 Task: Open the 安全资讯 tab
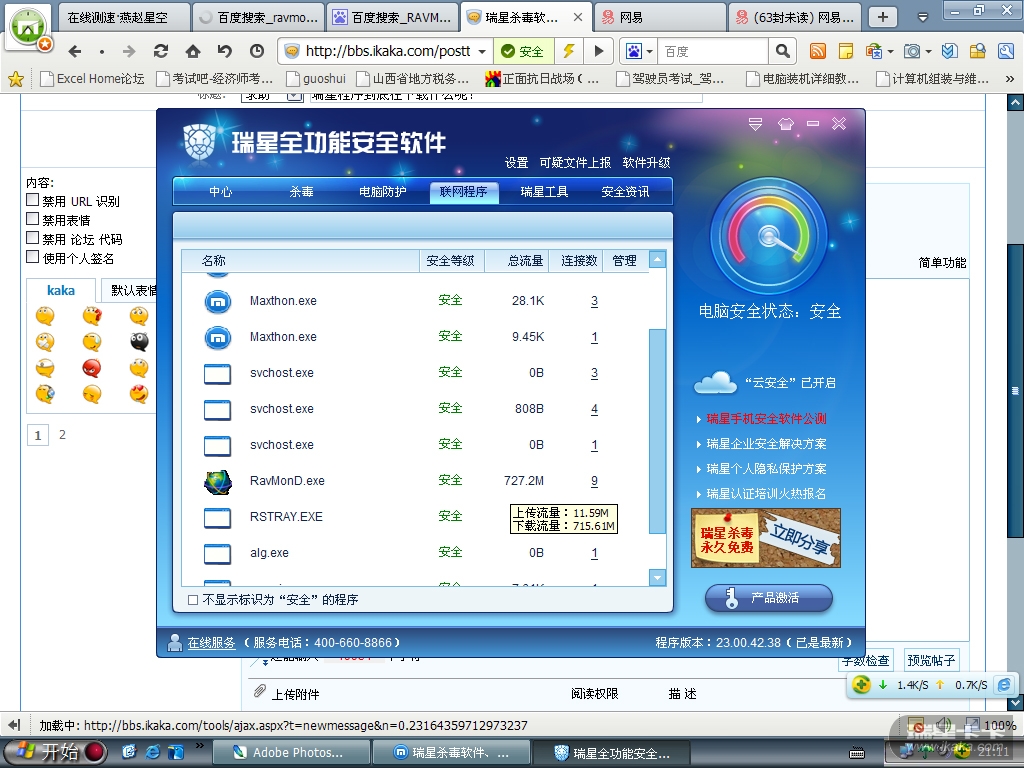pyautogui.click(x=625, y=191)
